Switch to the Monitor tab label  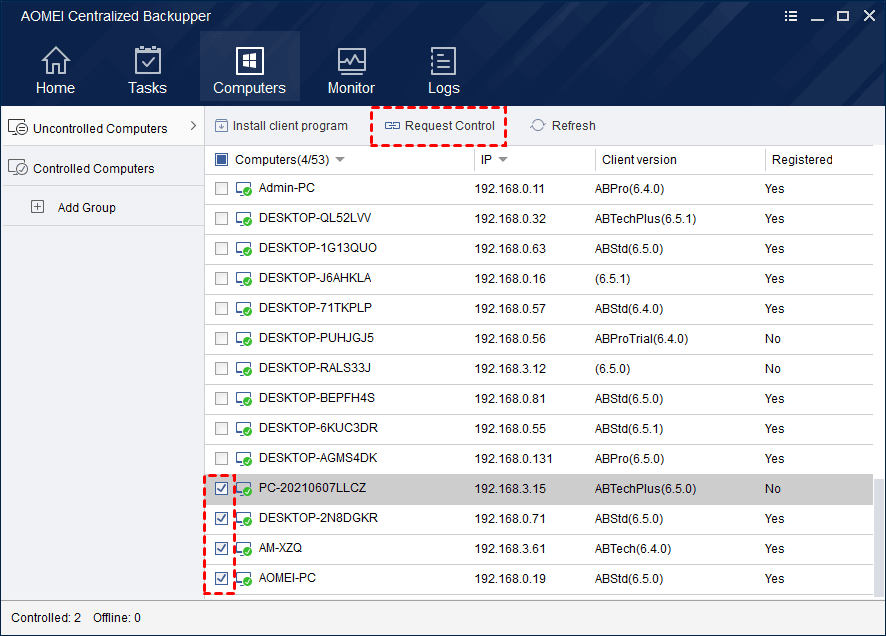(351, 88)
